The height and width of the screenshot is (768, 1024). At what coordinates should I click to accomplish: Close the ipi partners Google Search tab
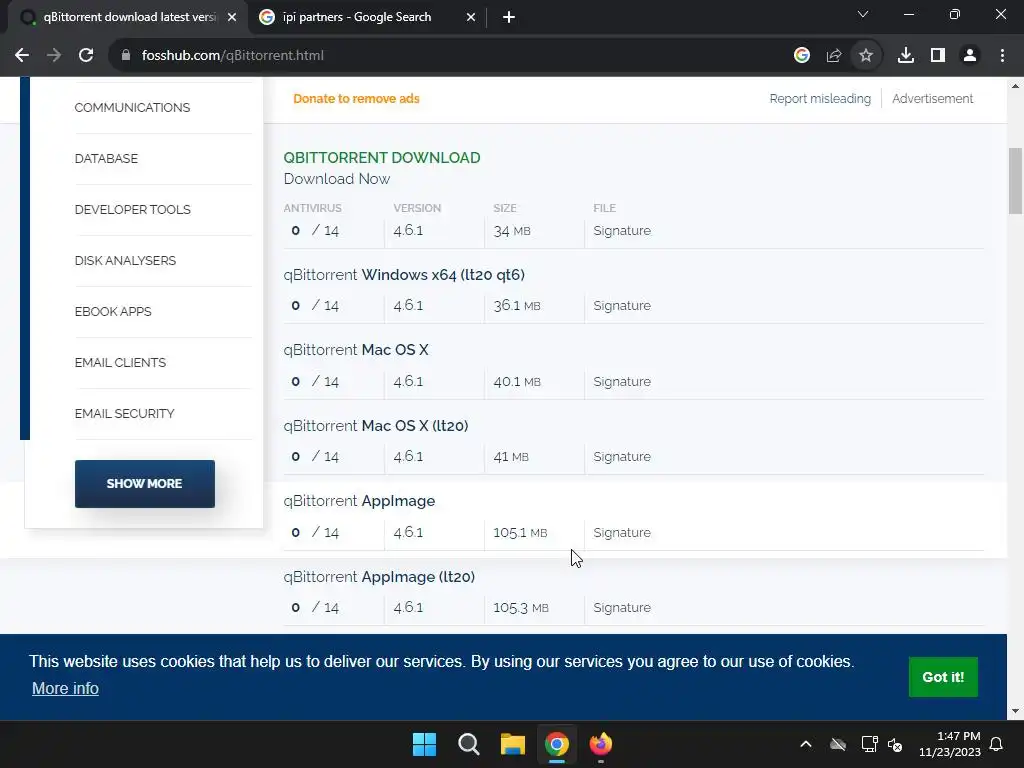(471, 18)
